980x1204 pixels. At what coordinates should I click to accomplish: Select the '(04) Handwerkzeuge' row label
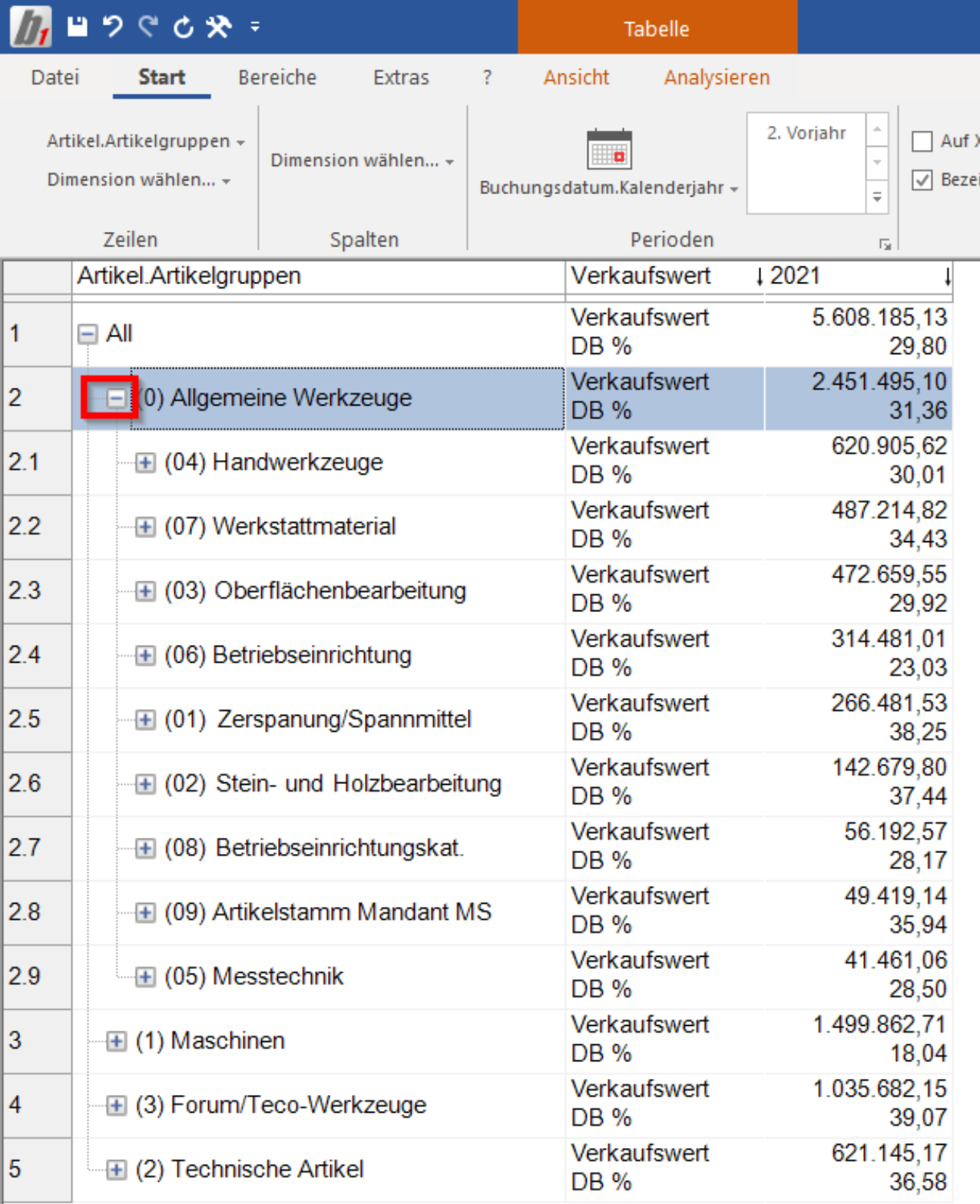(273, 462)
